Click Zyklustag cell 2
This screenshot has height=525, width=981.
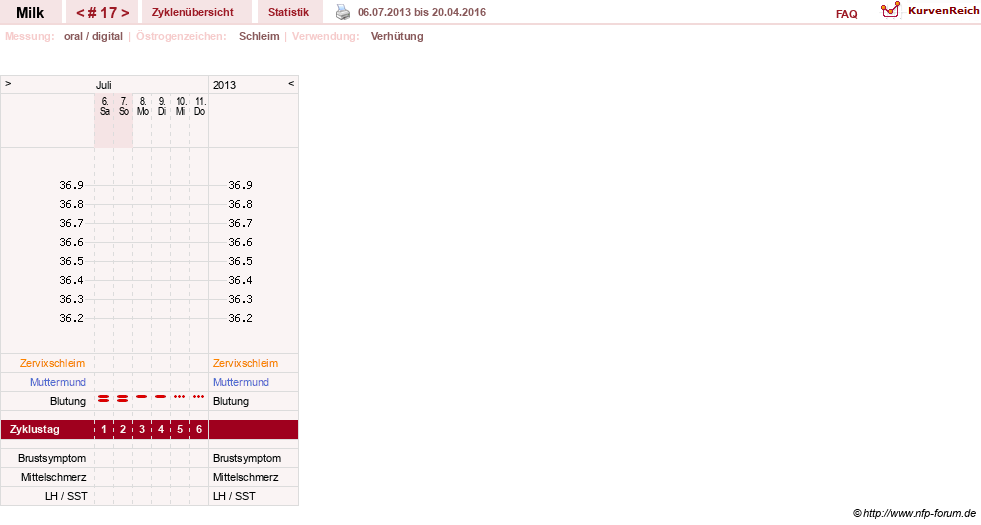point(123,429)
